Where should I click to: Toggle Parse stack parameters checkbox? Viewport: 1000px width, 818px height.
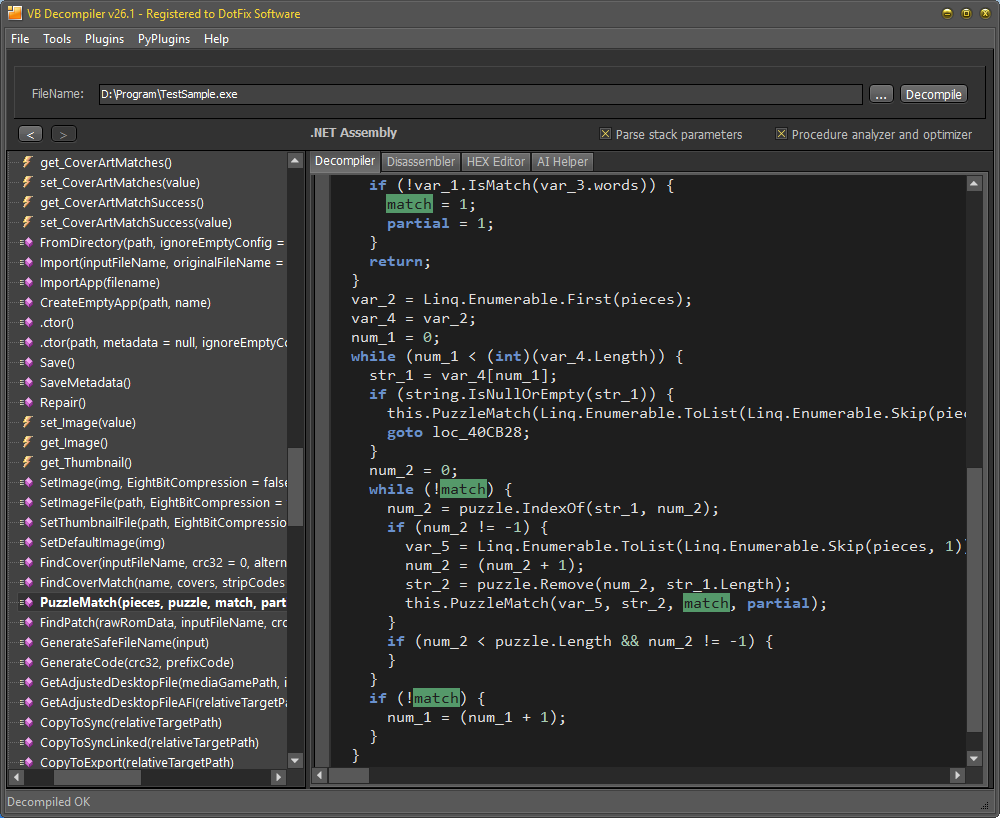(x=605, y=134)
